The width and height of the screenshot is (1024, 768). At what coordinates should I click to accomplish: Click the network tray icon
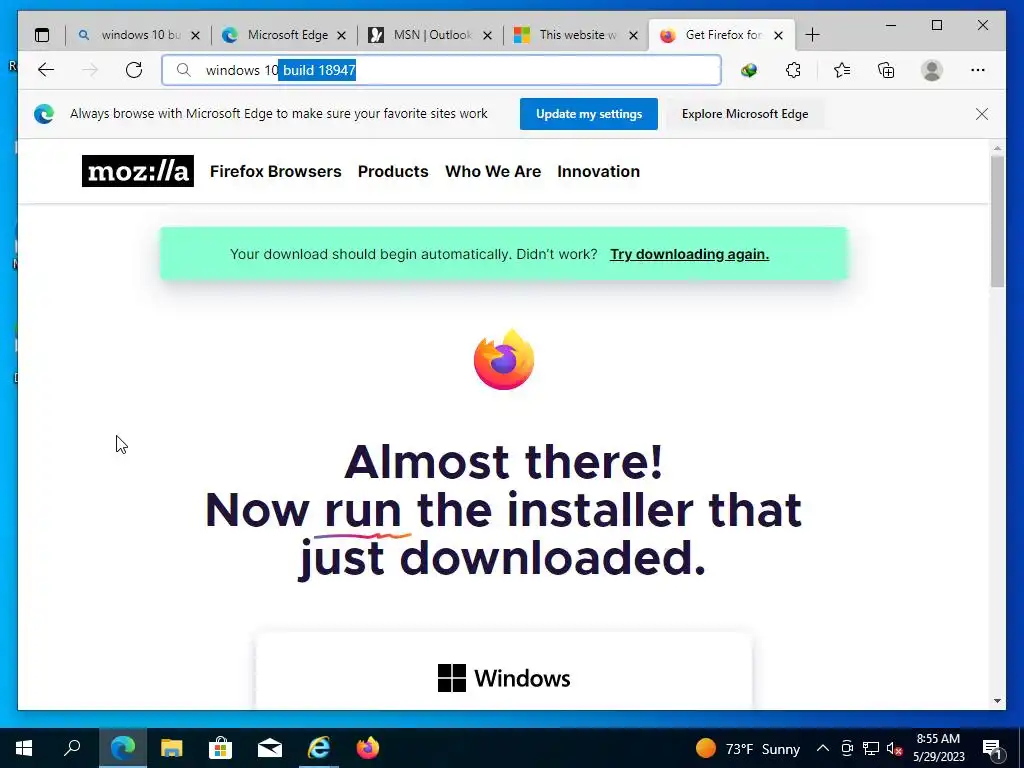tap(871, 748)
